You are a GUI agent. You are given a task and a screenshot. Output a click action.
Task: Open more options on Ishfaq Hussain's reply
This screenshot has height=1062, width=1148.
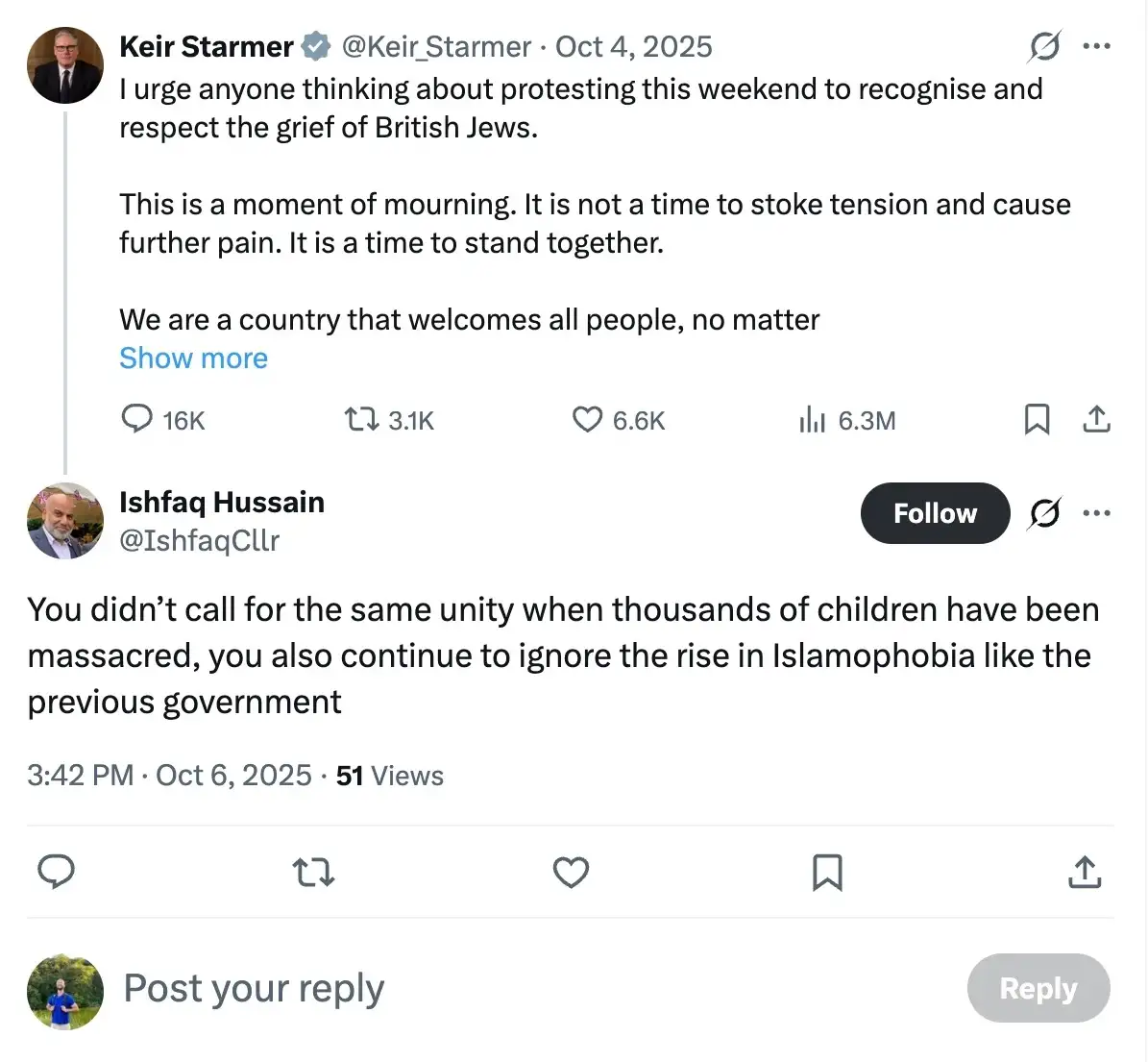(1096, 513)
